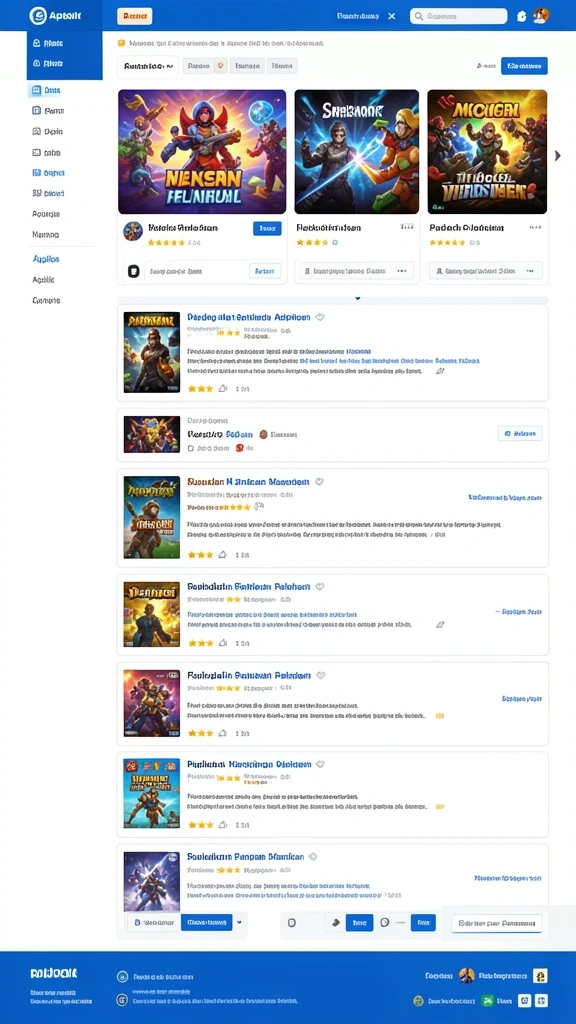Open the sort dropdown above the featured games
576x1024 pixels.
click(148, 66)
